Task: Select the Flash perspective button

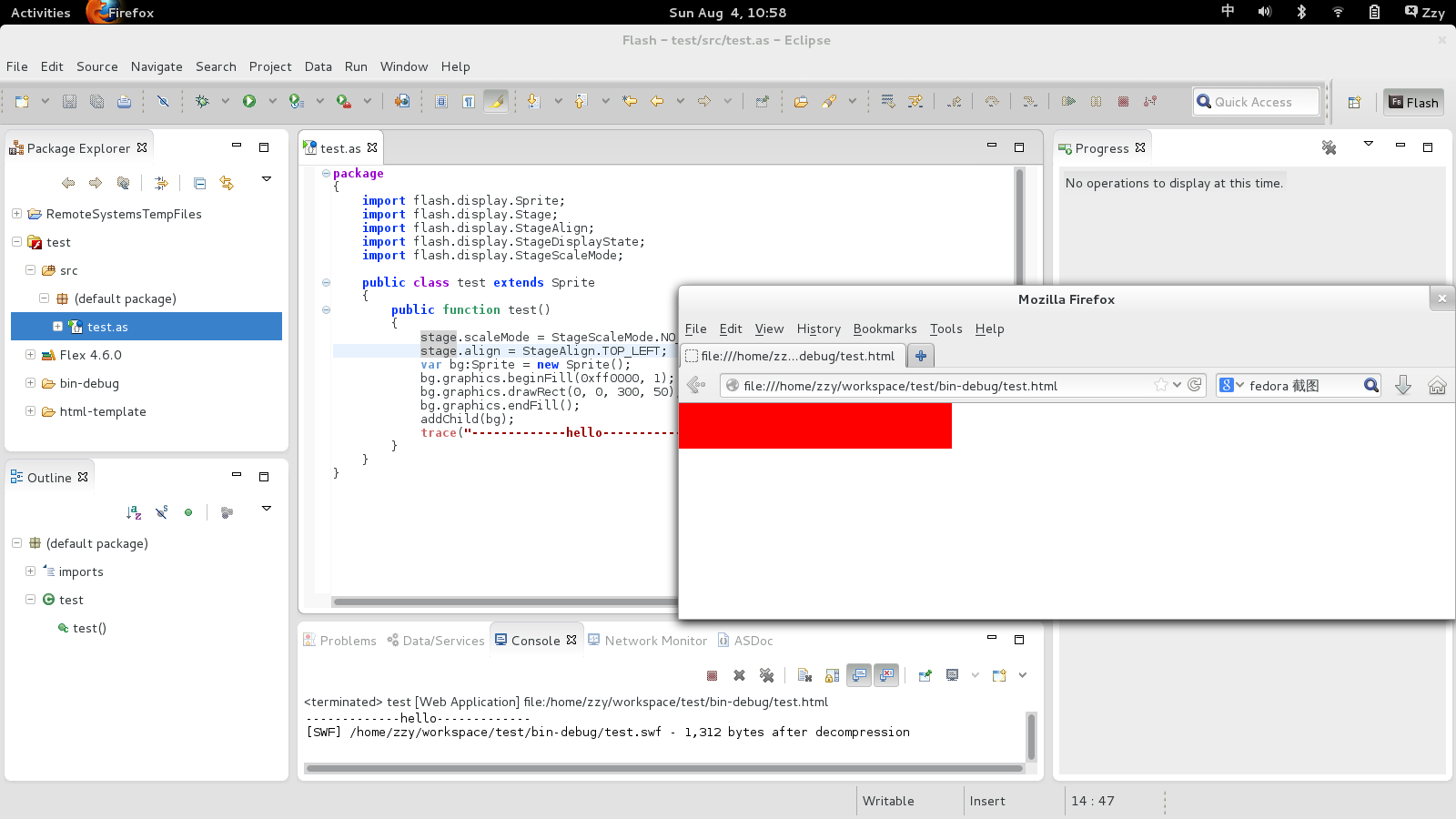Action: (x=1413, y=102)
